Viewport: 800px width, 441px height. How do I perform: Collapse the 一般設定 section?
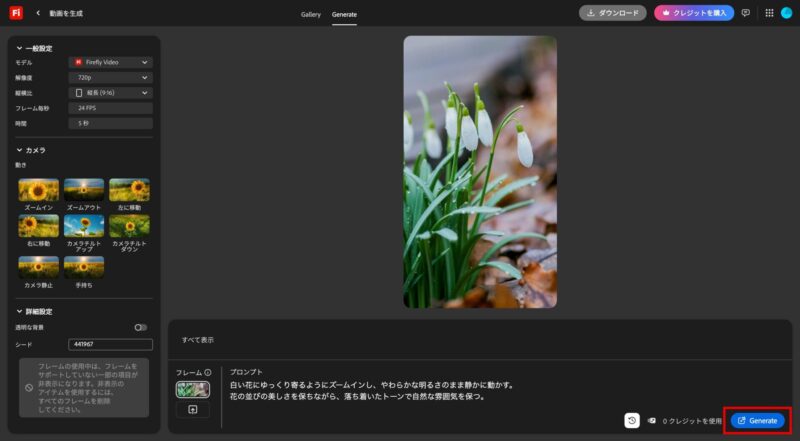19,48
